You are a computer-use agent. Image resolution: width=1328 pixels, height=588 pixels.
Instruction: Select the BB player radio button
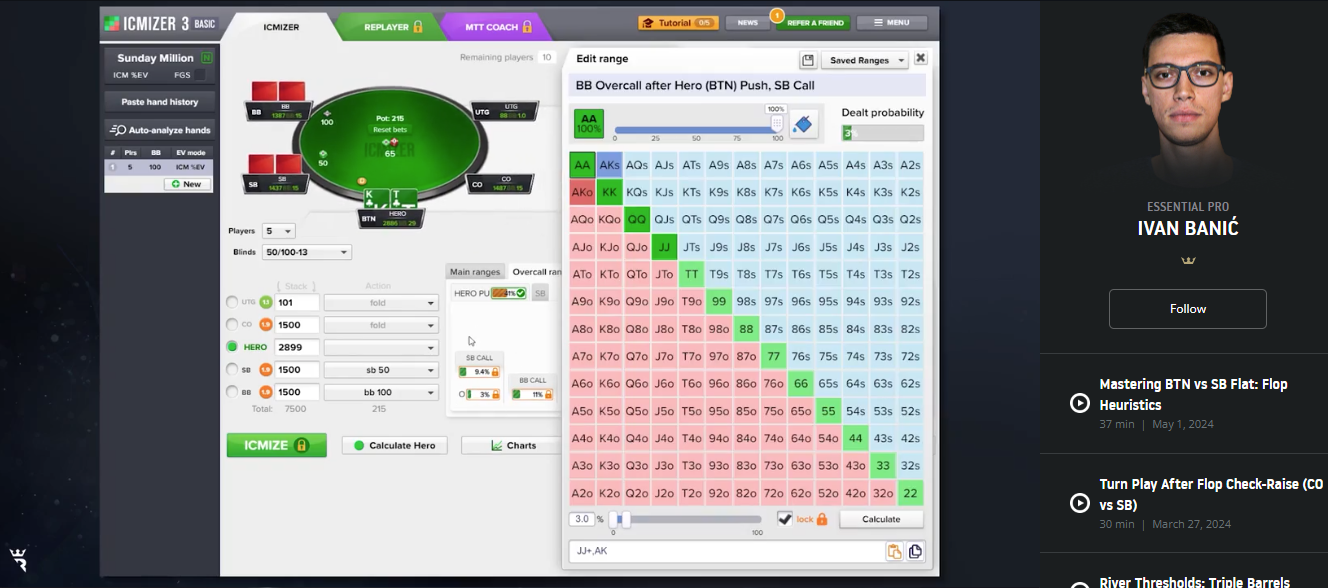point(233,393)
